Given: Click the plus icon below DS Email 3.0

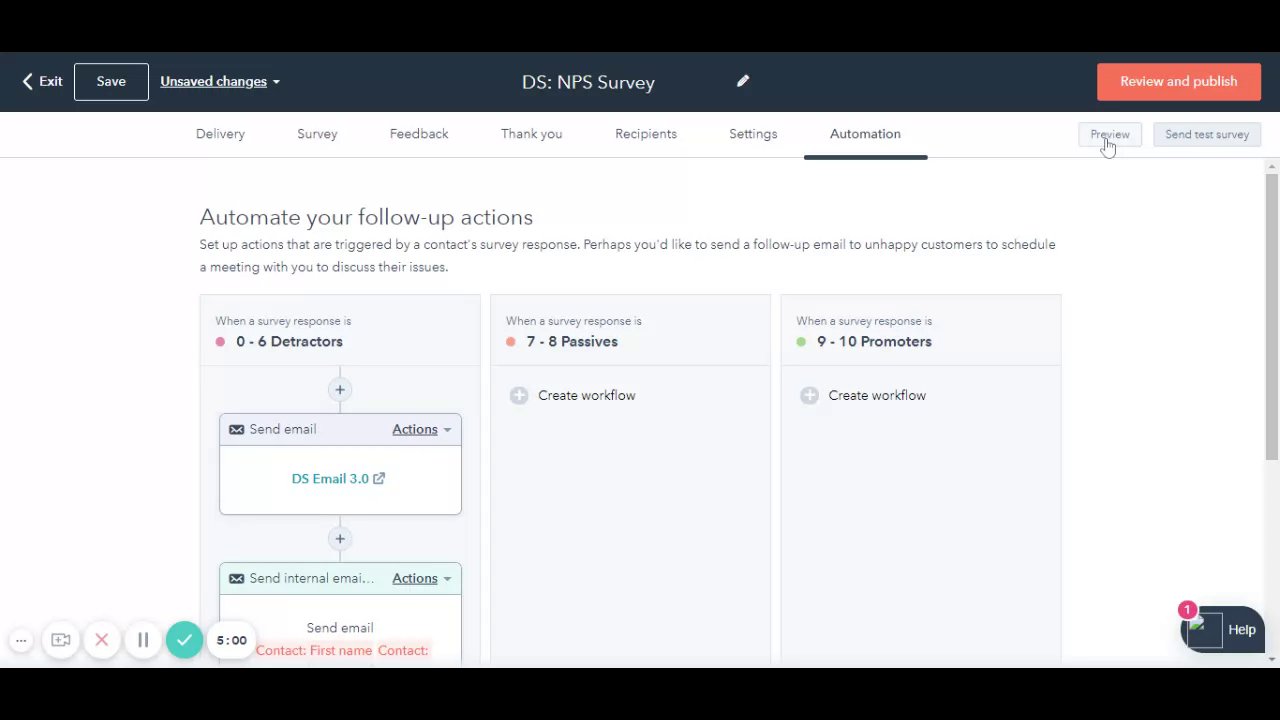Looking at the screenshot, I should 340,539.
